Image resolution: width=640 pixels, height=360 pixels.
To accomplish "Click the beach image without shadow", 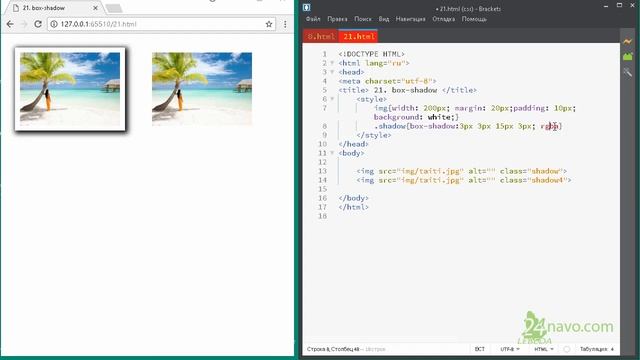I will point(202,89).
